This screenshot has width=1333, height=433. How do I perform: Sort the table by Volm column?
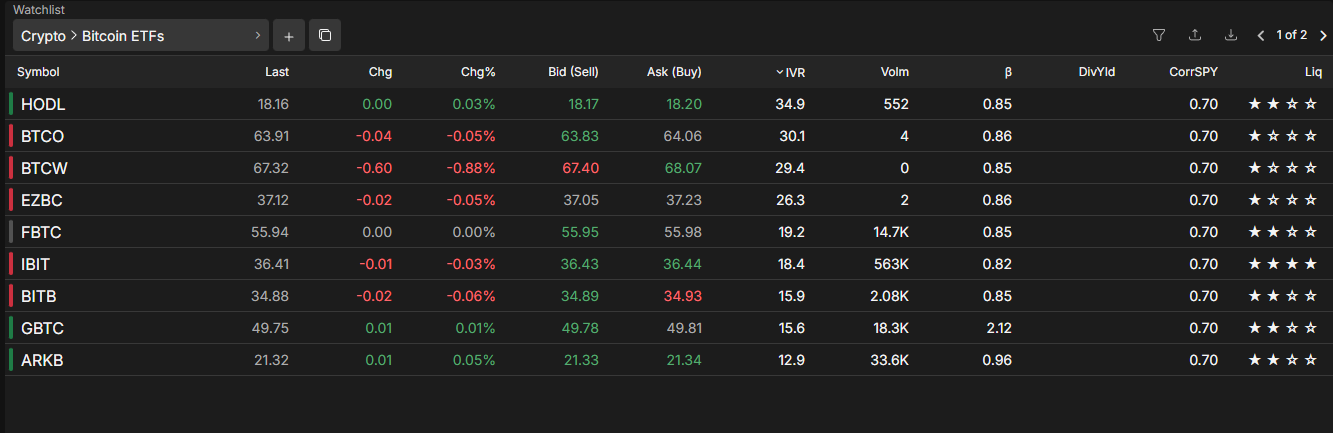[895, 72]
